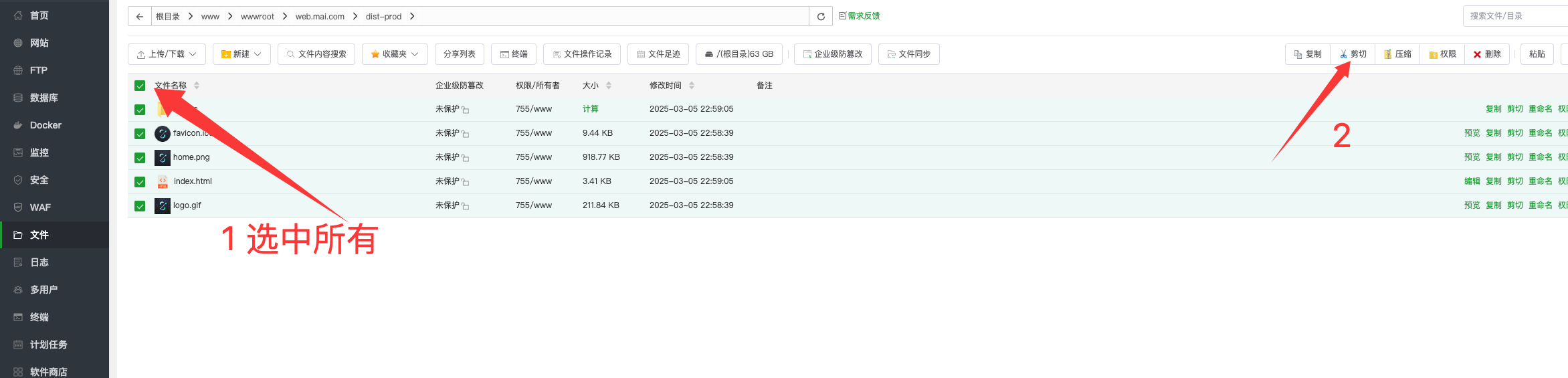1568x378 pixels.
Task: Open the Terminal toolbar button
Action: point(514,54)
